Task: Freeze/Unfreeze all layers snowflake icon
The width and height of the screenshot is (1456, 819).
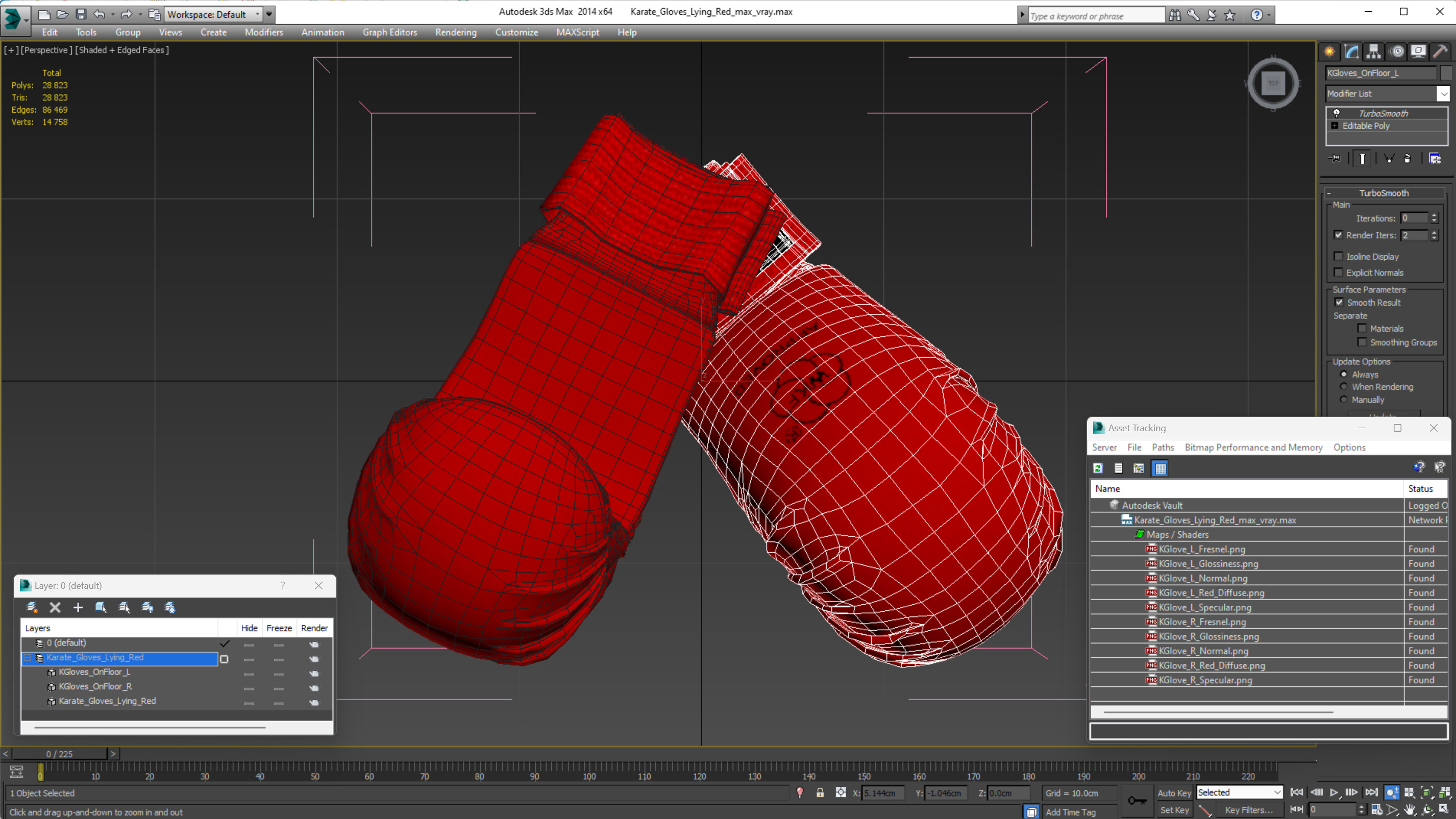Action: pyautogui.click(x=170, y=607)
